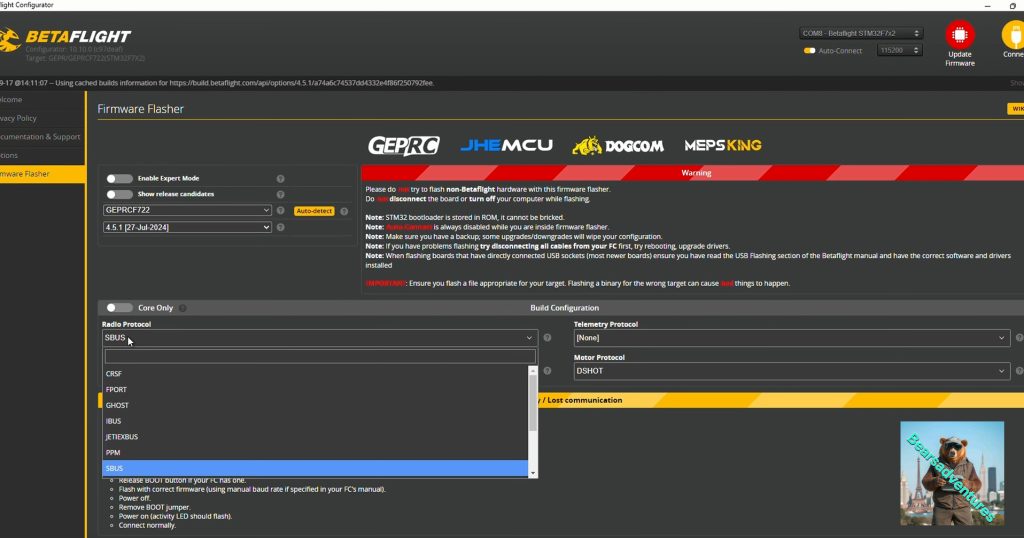Viewport: 1024px width, 538px height.
Task: Click help icon next to Telemetry Protocol dropdown
Action: (x=1018, y=338)
